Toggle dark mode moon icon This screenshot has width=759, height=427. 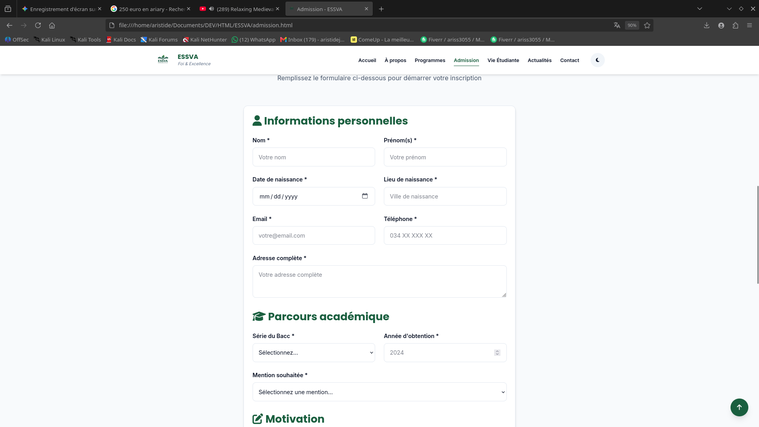pyautogui.click(x=597, y=60)
